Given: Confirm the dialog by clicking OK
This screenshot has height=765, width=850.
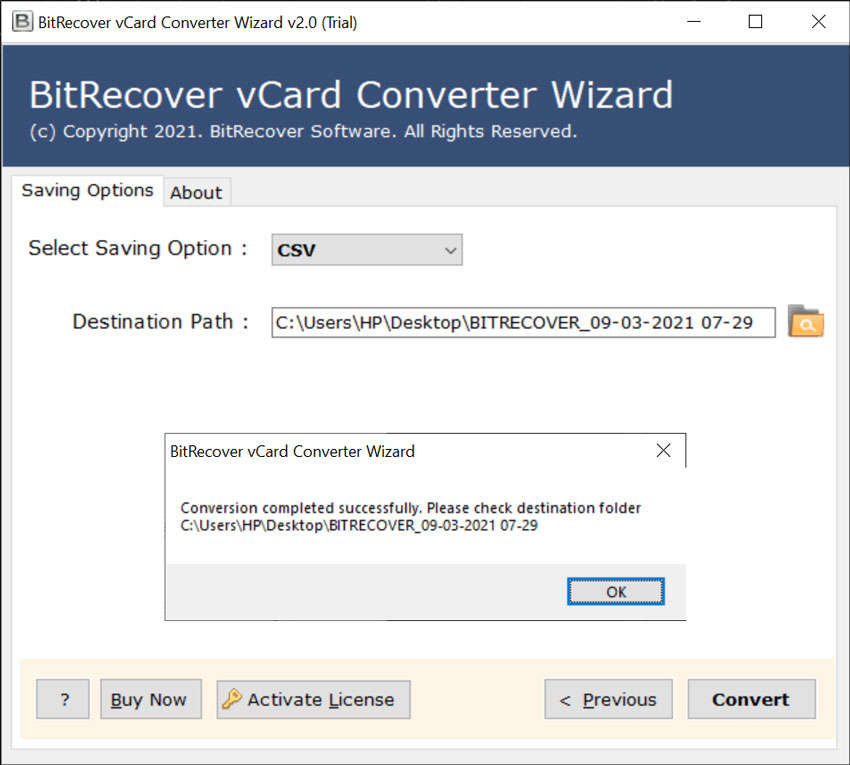Looking at the screenshot, I should 615,592.
